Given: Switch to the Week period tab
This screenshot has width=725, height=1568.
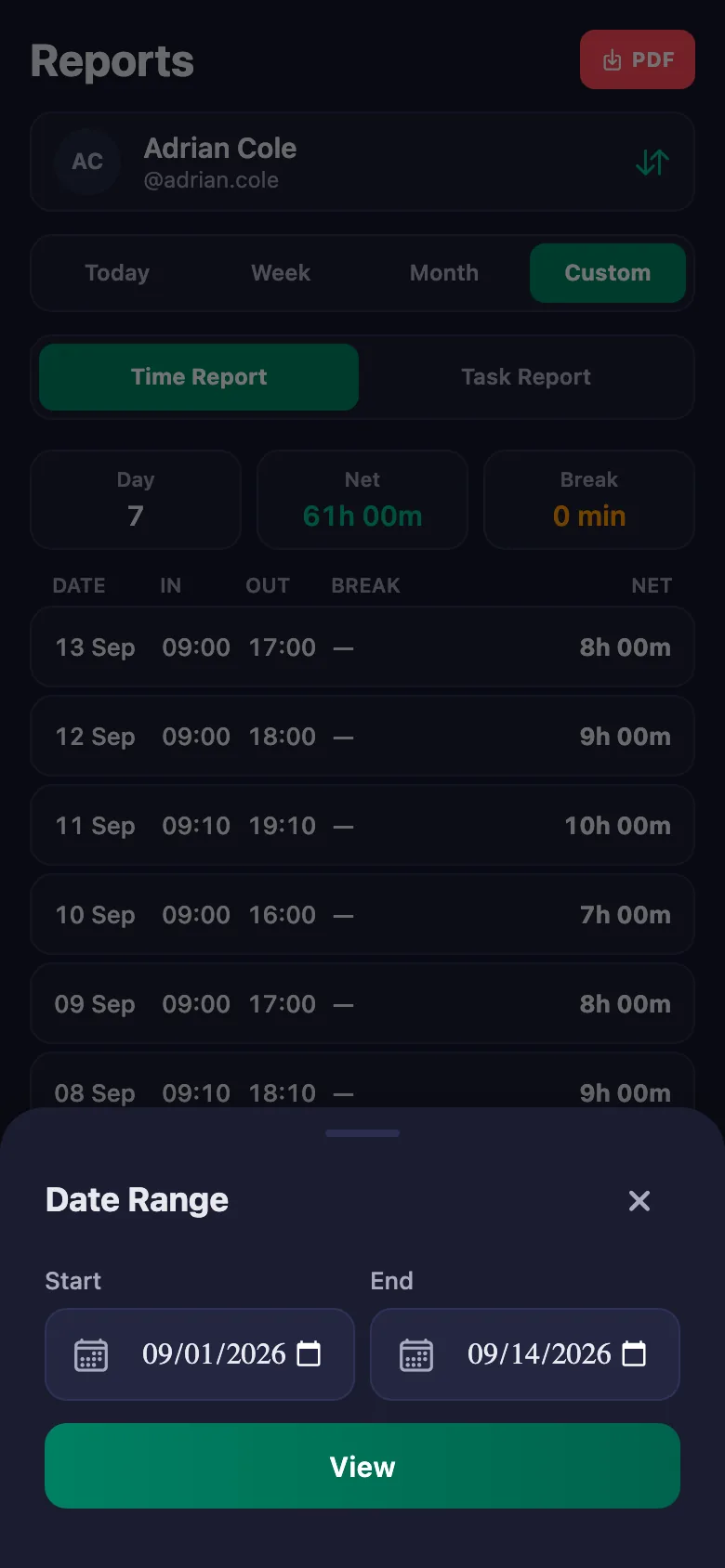Looking at the screenshot, I should pos(281,273).
